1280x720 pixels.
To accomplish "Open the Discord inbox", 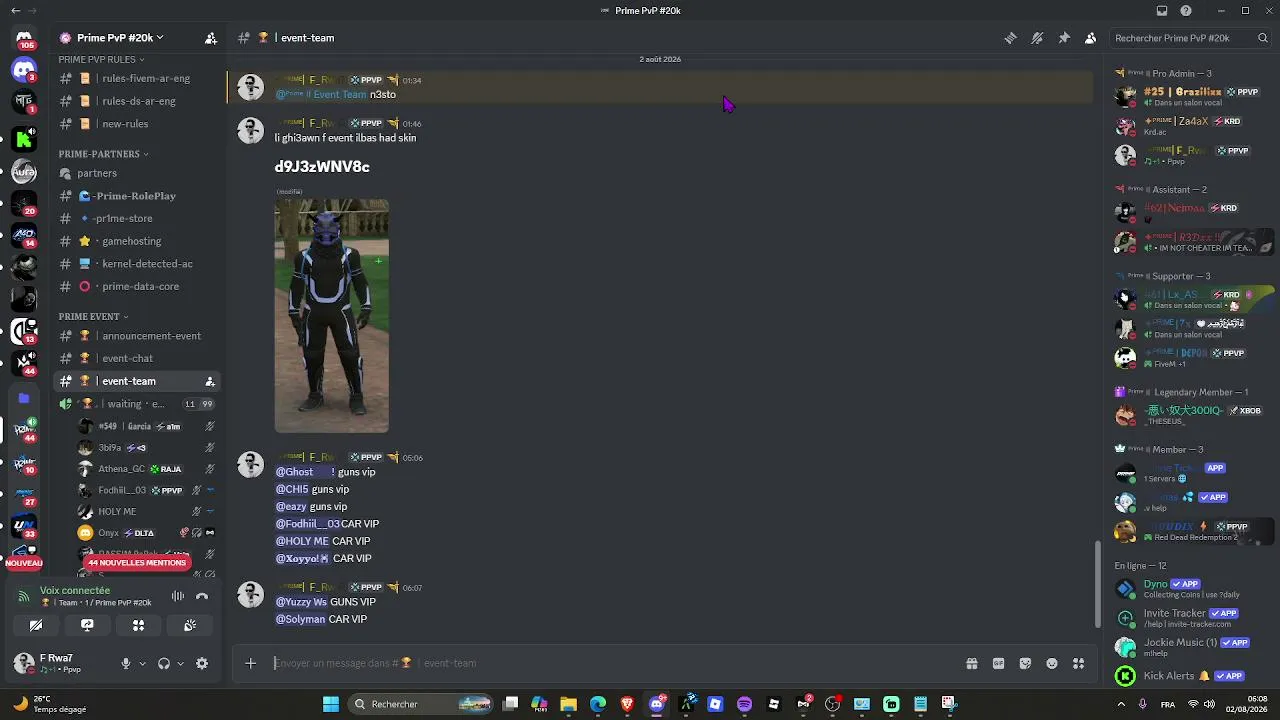I will 1162,11.
